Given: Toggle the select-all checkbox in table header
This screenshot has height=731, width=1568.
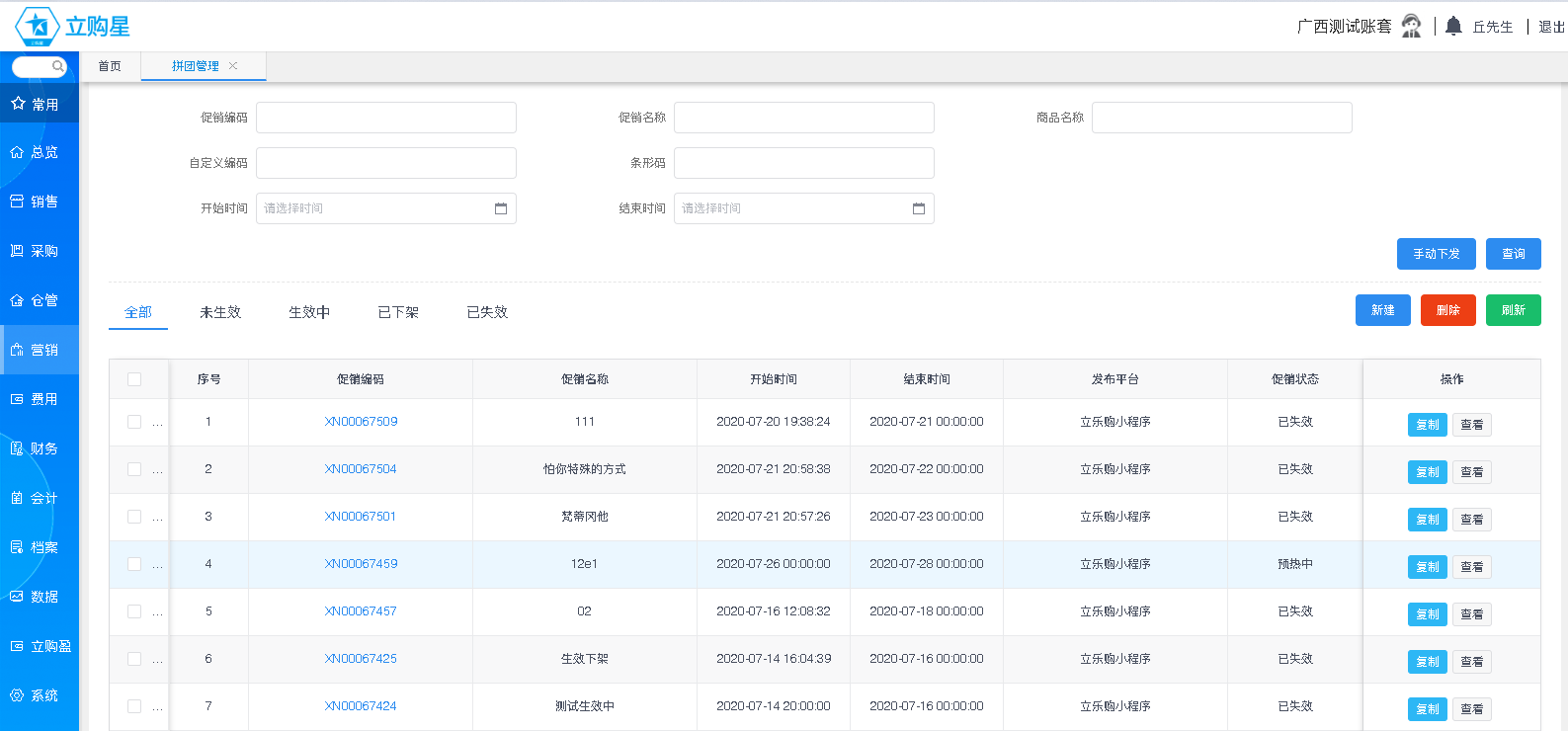Looking at the screenshot, I should tap(134, 379).
